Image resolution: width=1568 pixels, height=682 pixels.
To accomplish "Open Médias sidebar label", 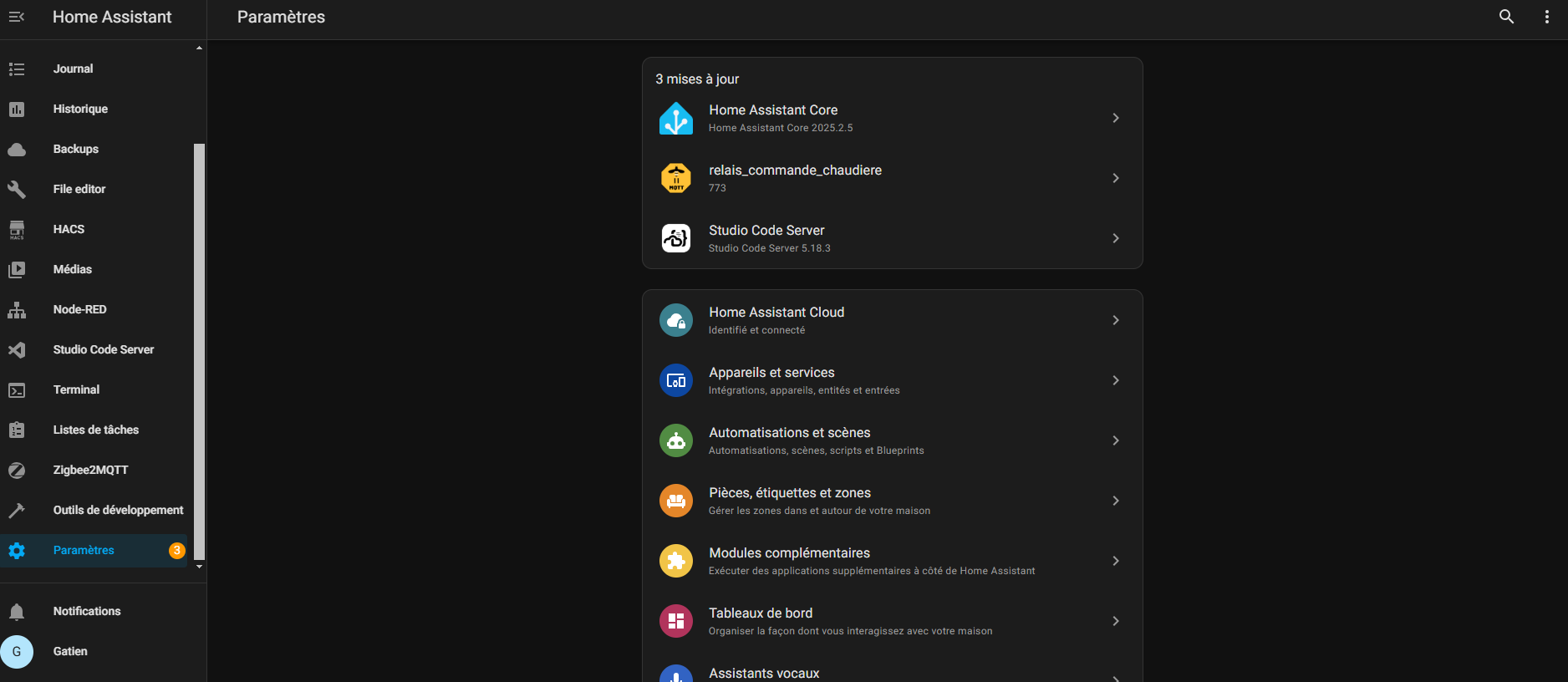I will [x=73, y=270].
